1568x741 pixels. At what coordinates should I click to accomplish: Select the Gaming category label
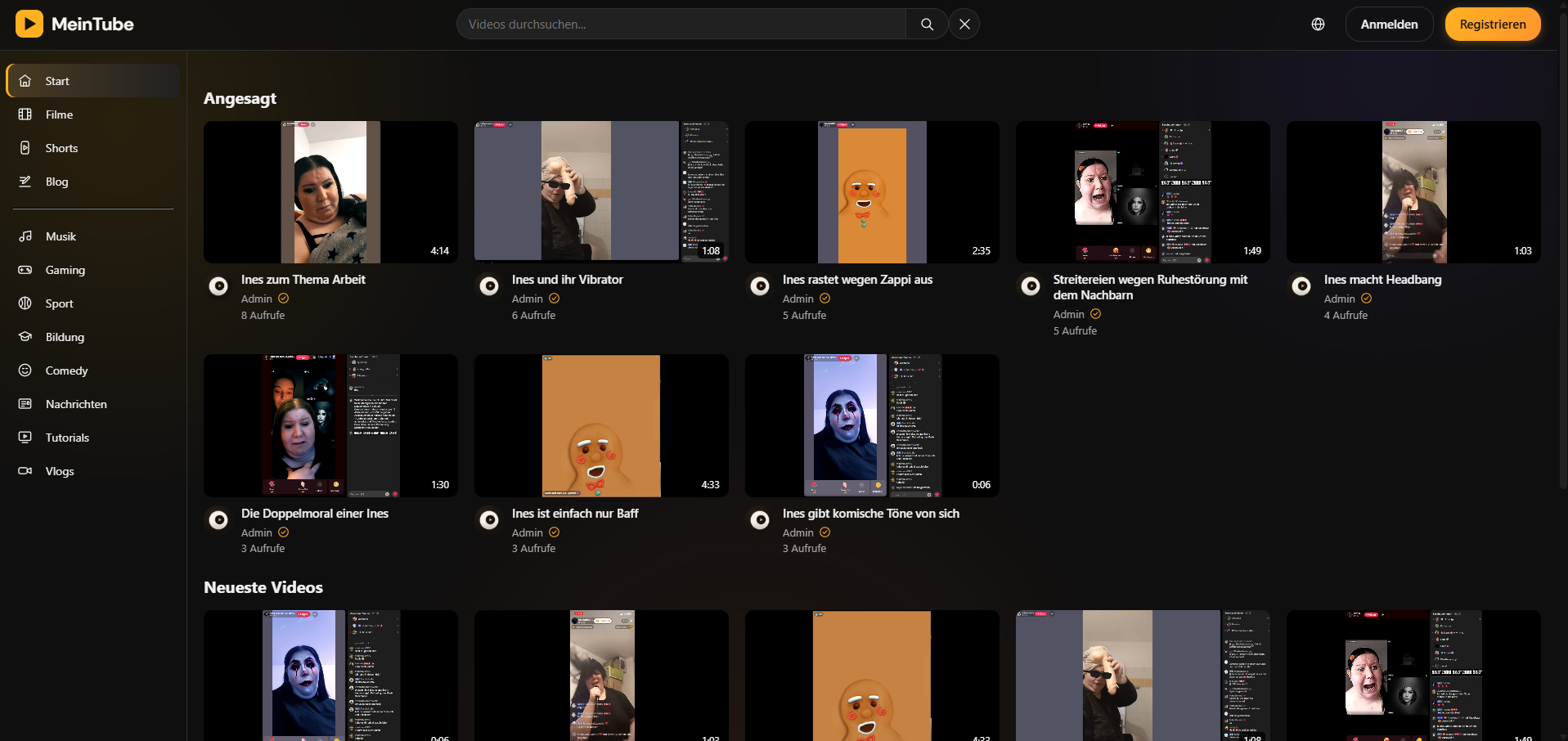65,270
